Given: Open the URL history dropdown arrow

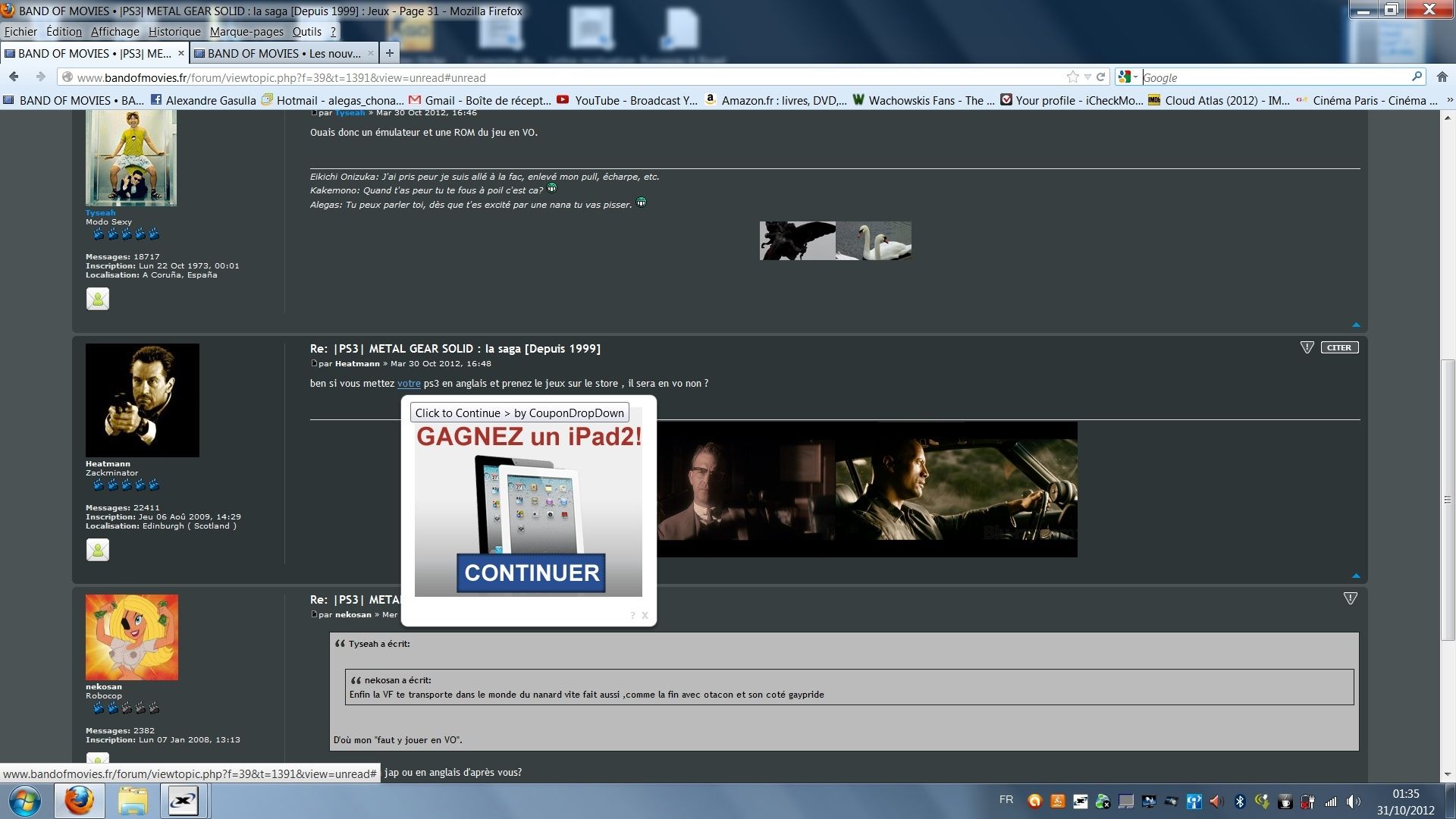Looking at the screenshot, I should (x=1087, y=77).
